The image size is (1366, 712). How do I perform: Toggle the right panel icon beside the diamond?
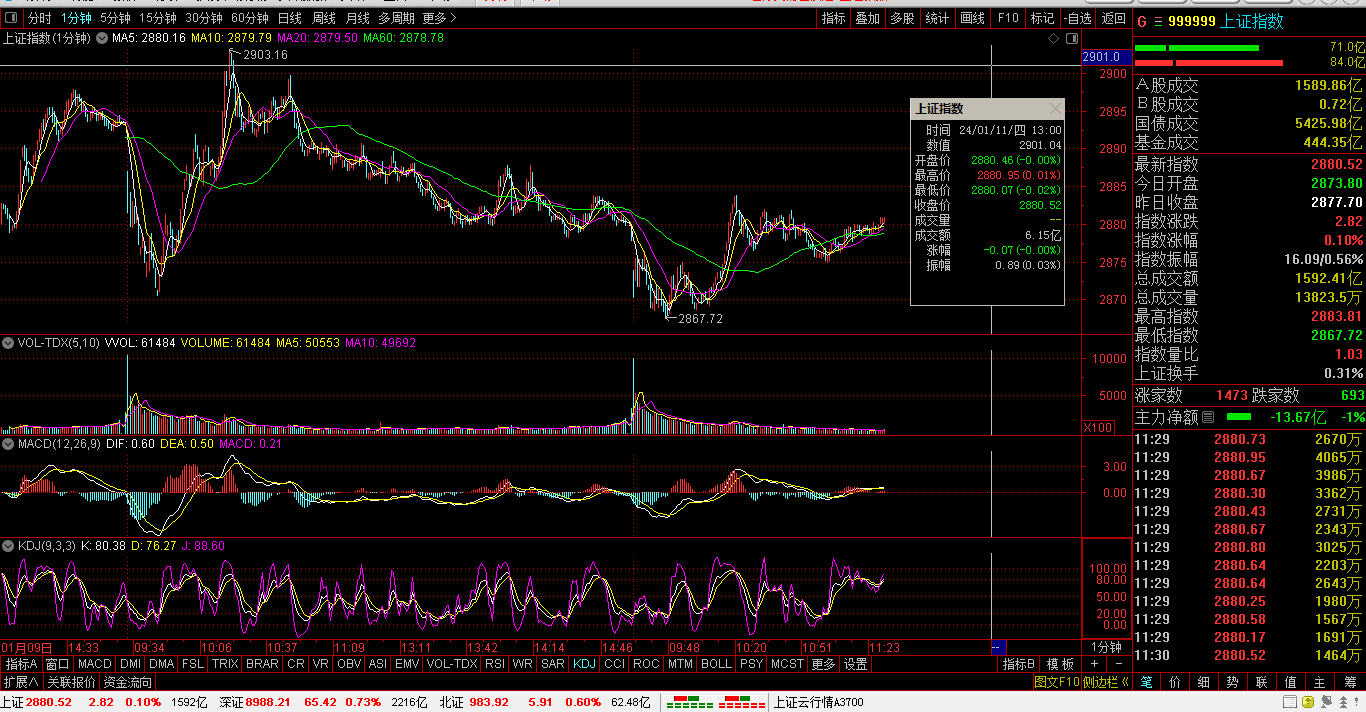(x=1072, y=38)
